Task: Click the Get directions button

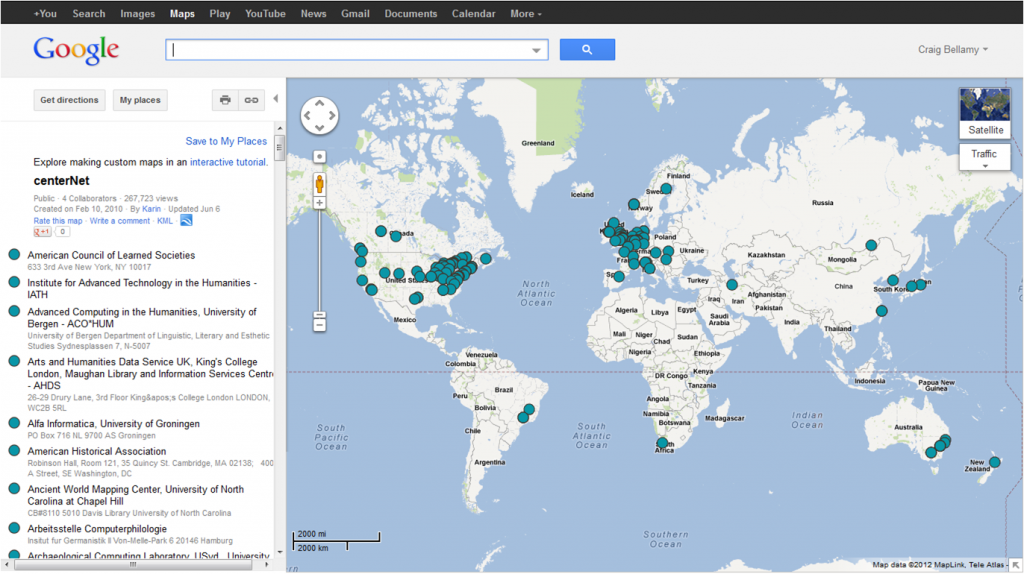Action: pos(69,100)
